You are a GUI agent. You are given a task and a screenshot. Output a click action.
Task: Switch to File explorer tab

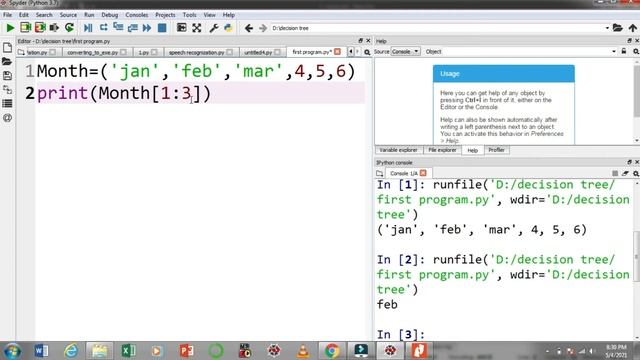pos(442,150)
